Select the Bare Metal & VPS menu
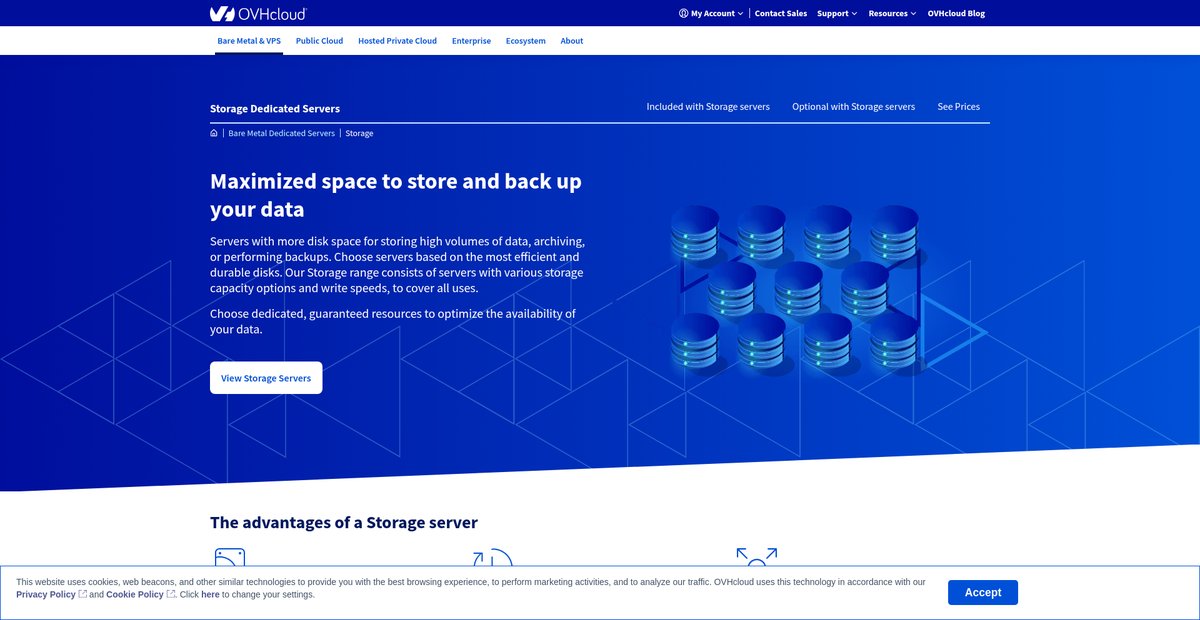The width and height of the screenshot is (1200, 620). pos(249,41)
